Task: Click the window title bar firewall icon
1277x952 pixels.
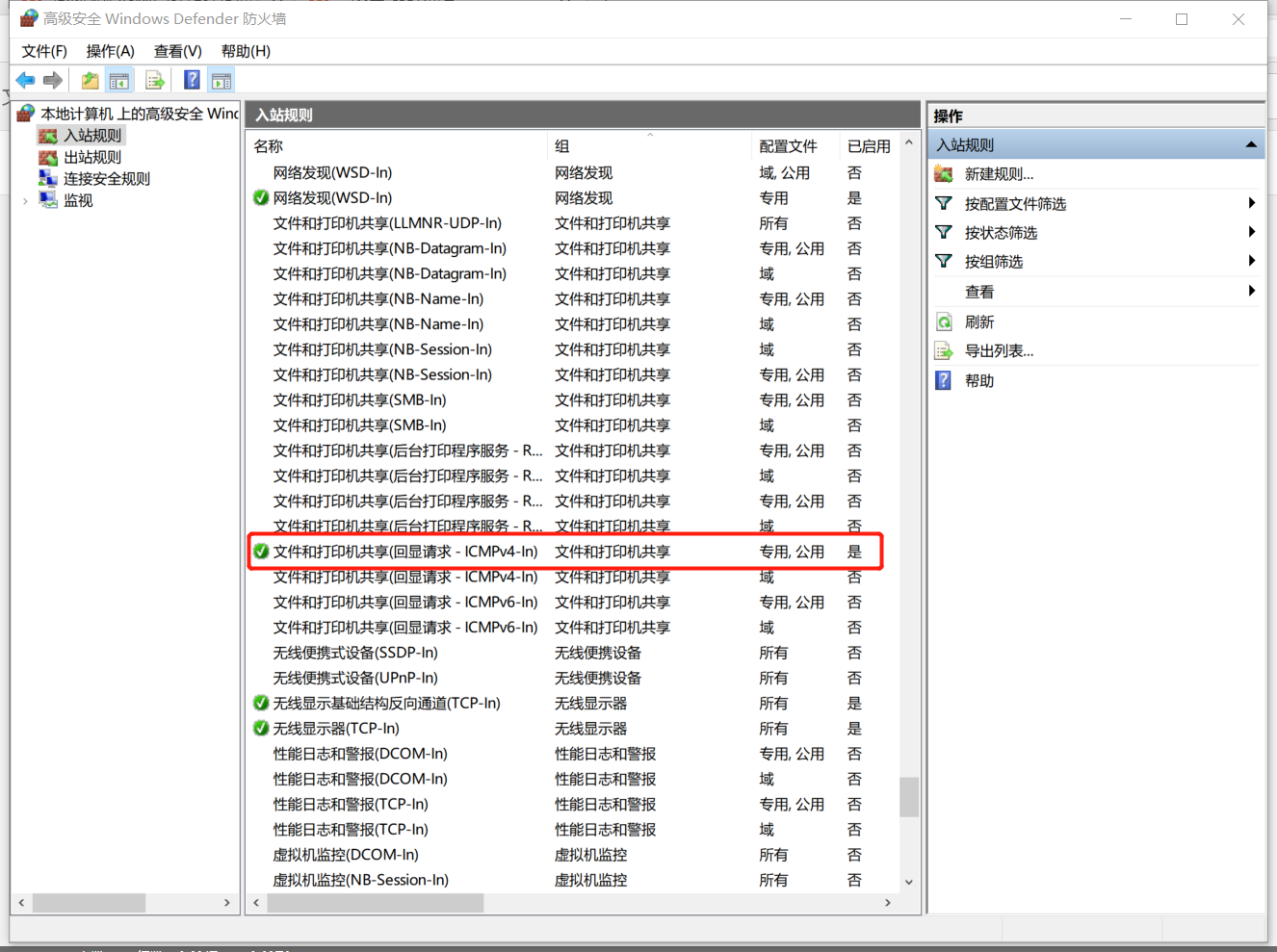Action: click(x=29, y=18)
